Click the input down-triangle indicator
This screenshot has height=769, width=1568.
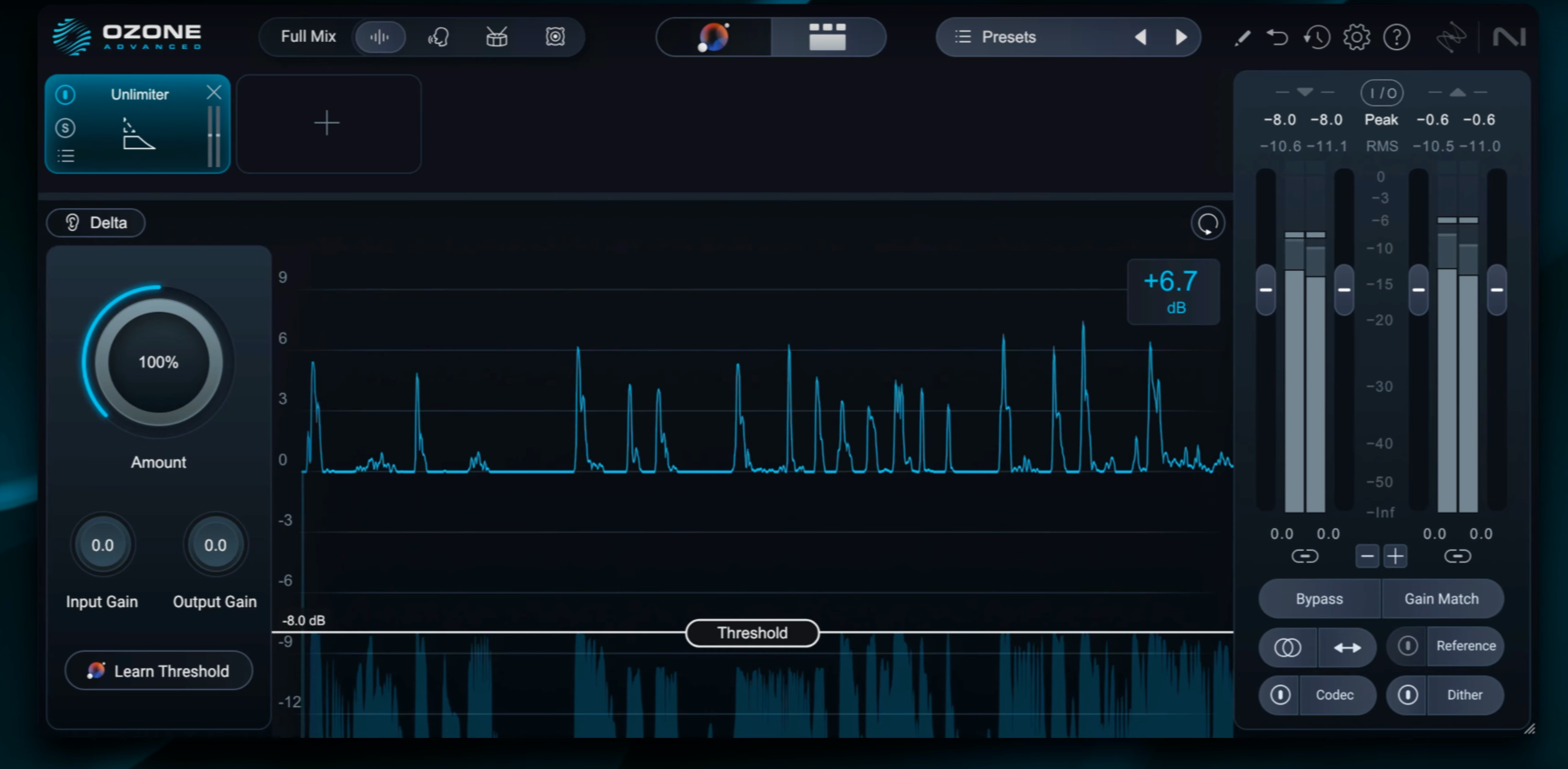(1305, 92)
